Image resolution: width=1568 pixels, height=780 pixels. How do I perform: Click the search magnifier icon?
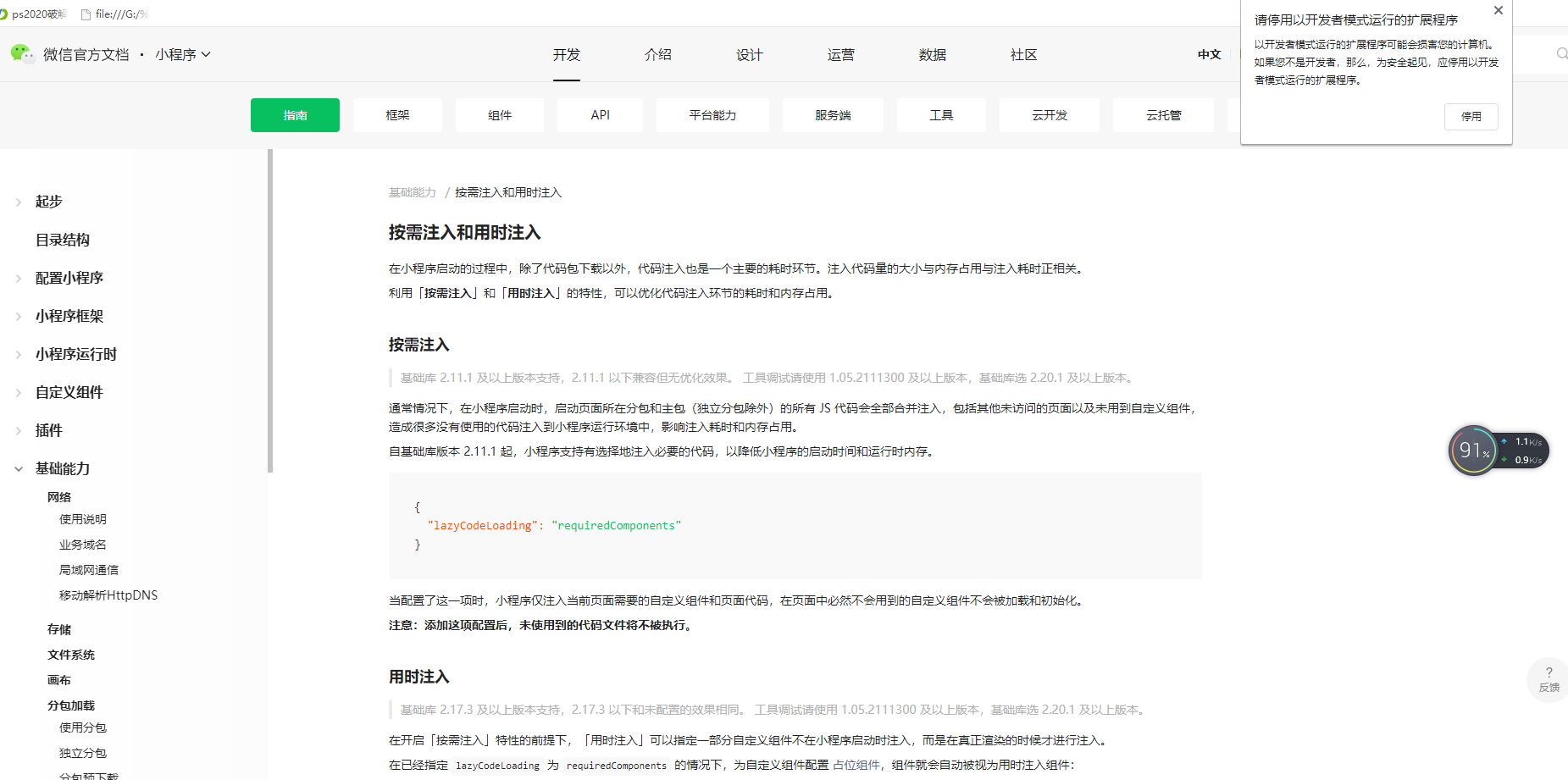click(1561, 53)
